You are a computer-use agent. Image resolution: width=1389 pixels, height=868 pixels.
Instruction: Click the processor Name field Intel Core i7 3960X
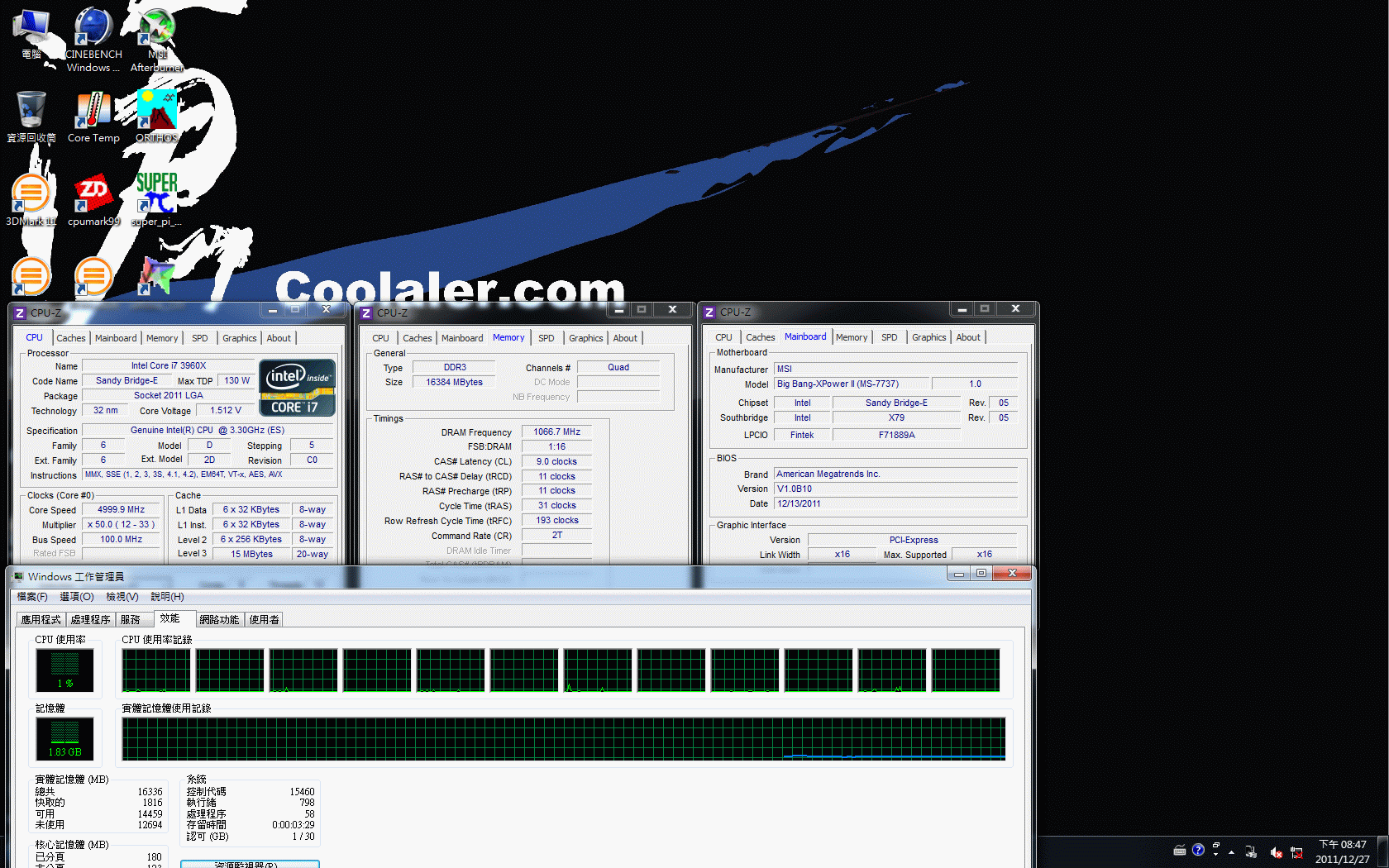[x=169, y=365]
